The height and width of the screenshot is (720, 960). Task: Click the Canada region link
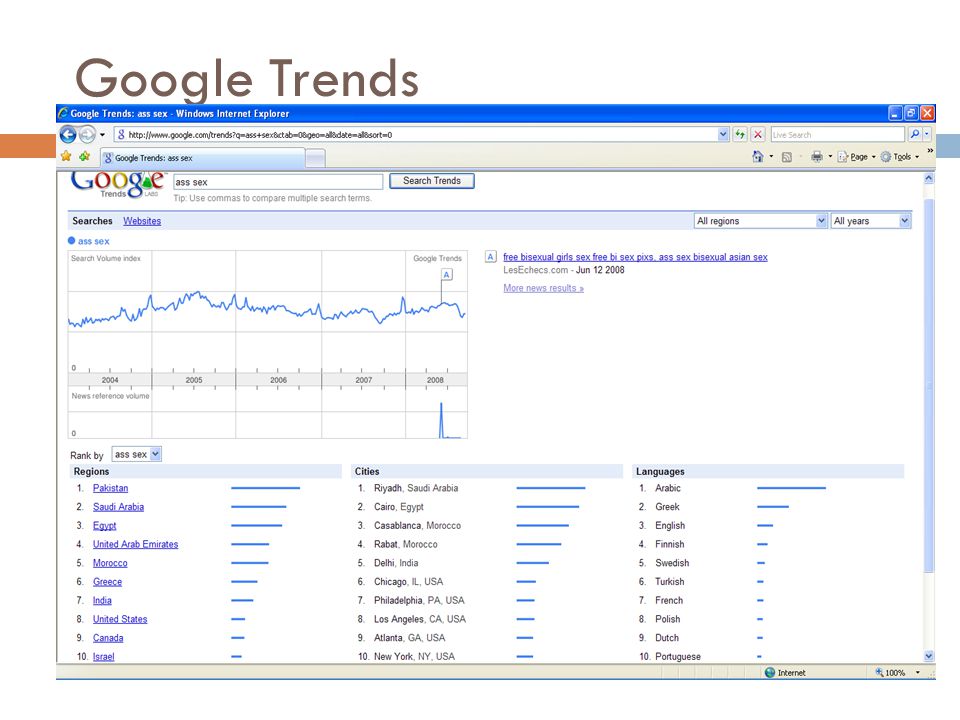click(x=108, y=638)
